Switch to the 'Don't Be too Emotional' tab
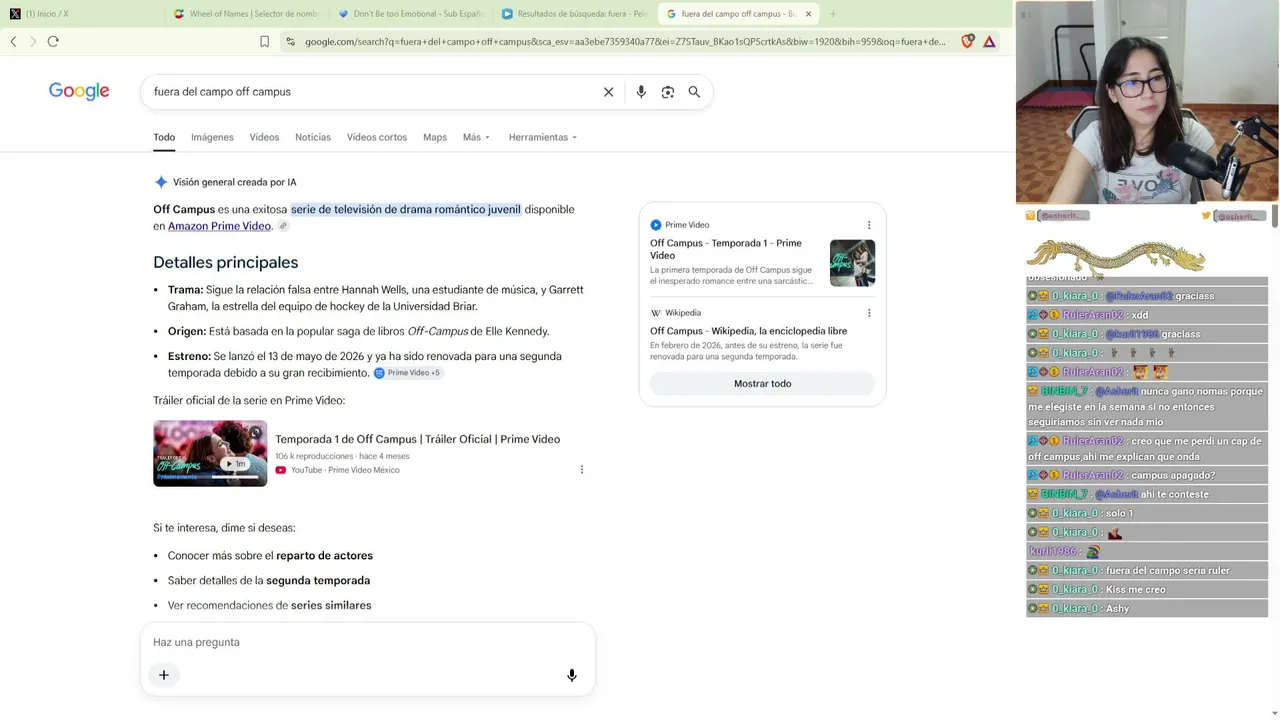The image size is (1280, 720). click(410, 14)
